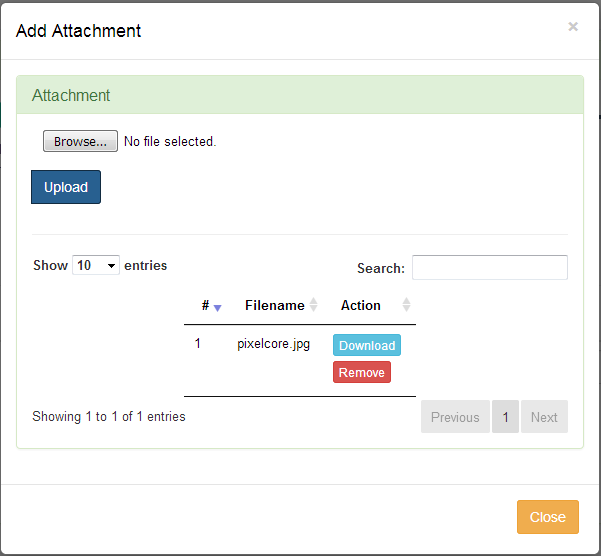The width and height of the screenshot is (601, 556).
Task: Click the # column sort arrow
Action: [217, 308]
